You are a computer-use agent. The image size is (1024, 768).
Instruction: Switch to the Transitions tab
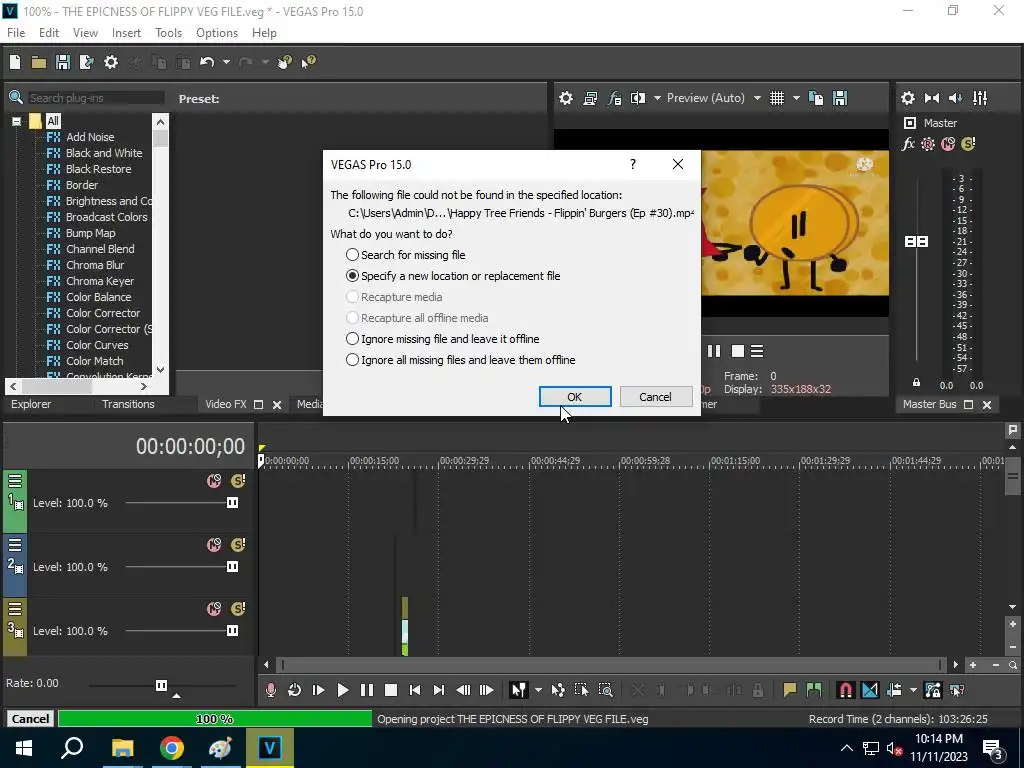(x=128, y=404)
